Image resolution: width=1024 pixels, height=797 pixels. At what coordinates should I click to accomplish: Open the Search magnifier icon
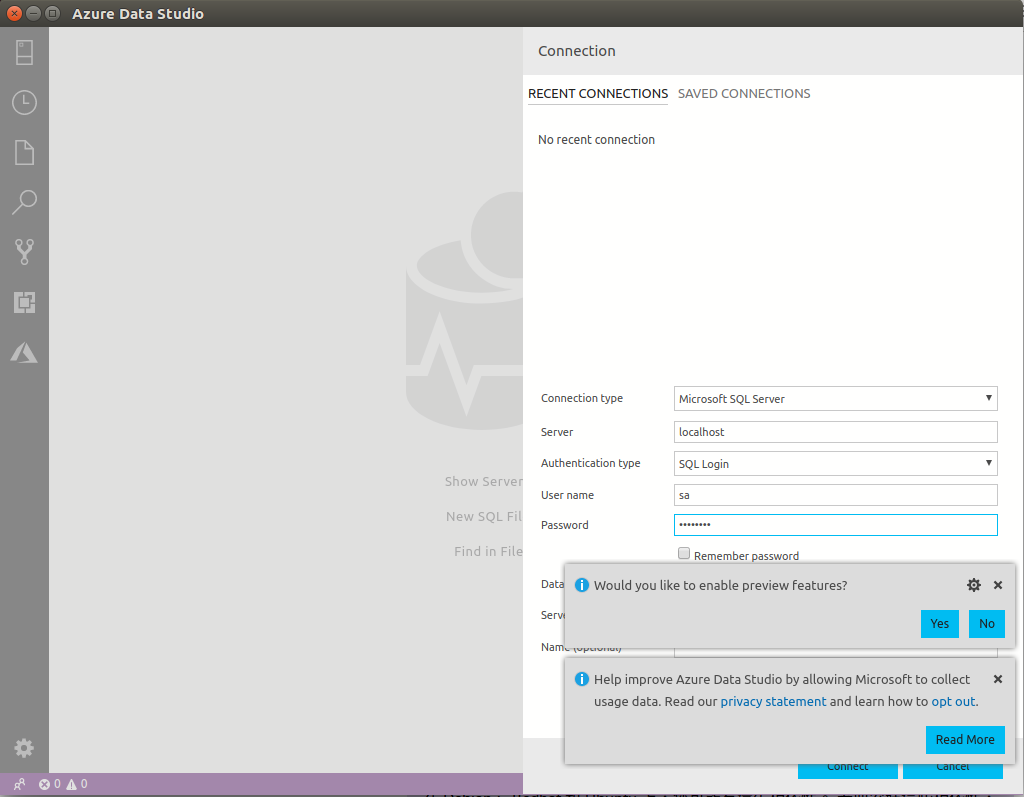coord(24,202)
